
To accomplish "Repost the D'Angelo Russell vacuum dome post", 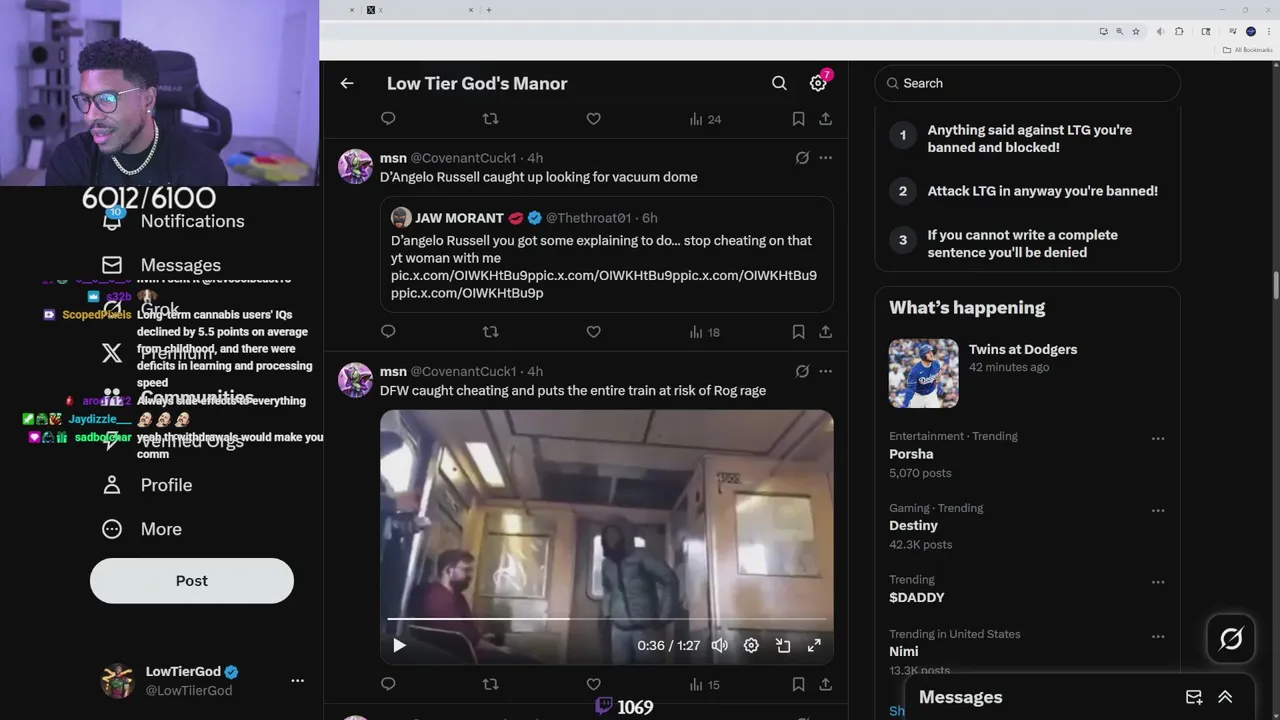I will tap(490, 331).
